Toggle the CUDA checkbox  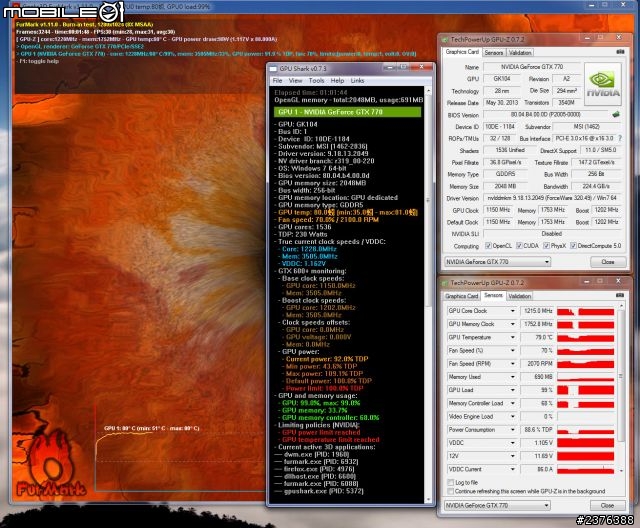click(519, 246)
